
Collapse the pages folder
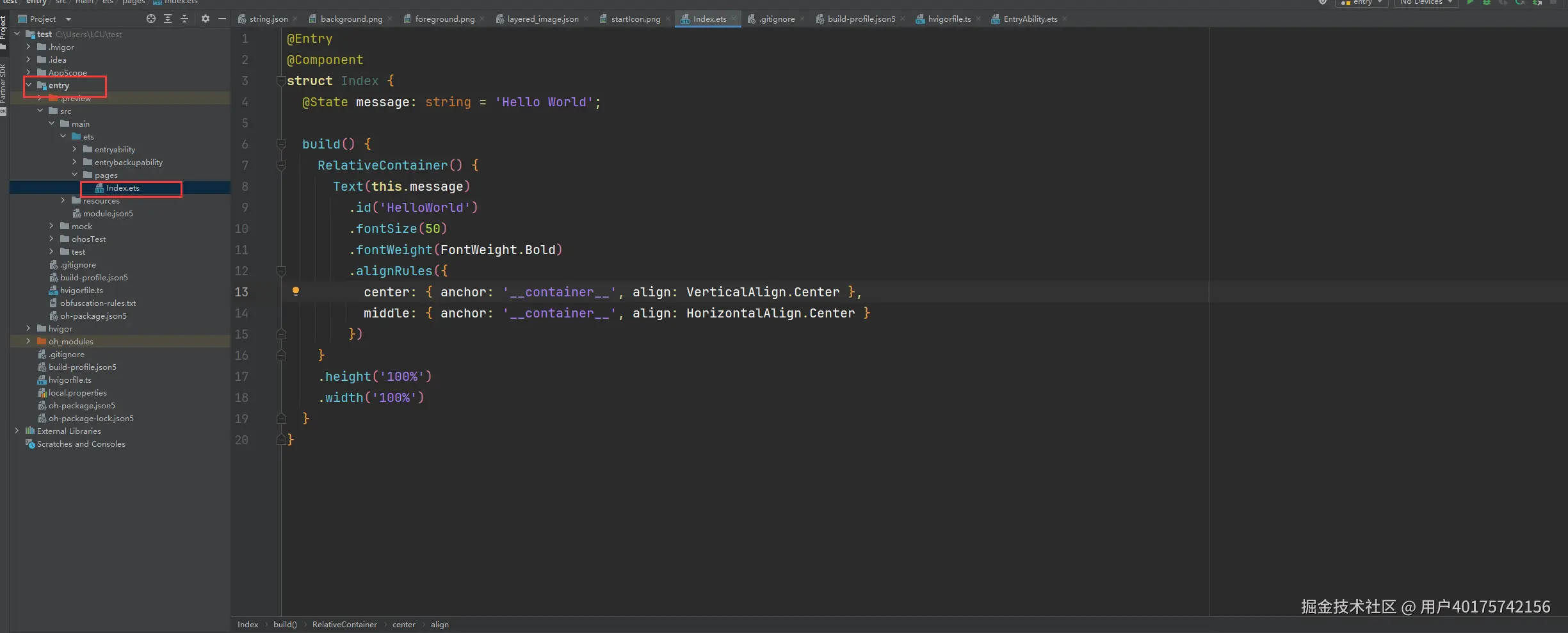click(x=74, y=175)
